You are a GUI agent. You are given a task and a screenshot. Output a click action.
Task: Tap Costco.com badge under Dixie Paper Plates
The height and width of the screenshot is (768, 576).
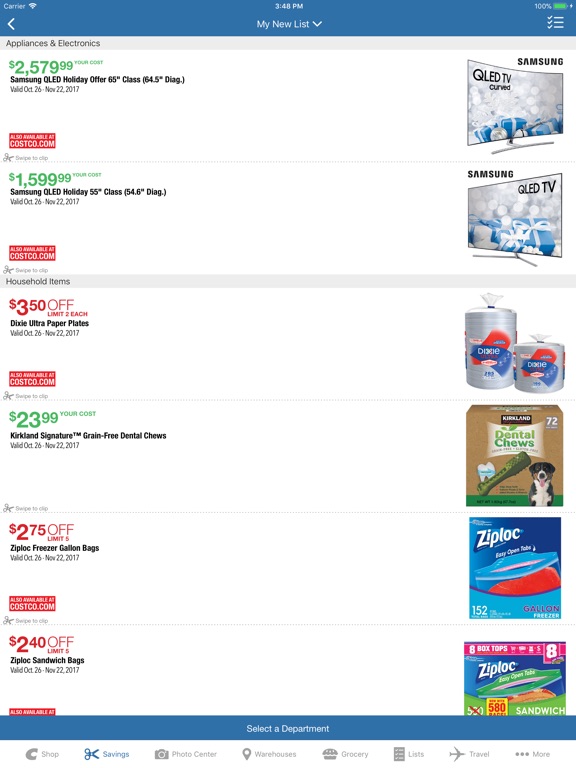pyautogui.click(x=32, y=379)
